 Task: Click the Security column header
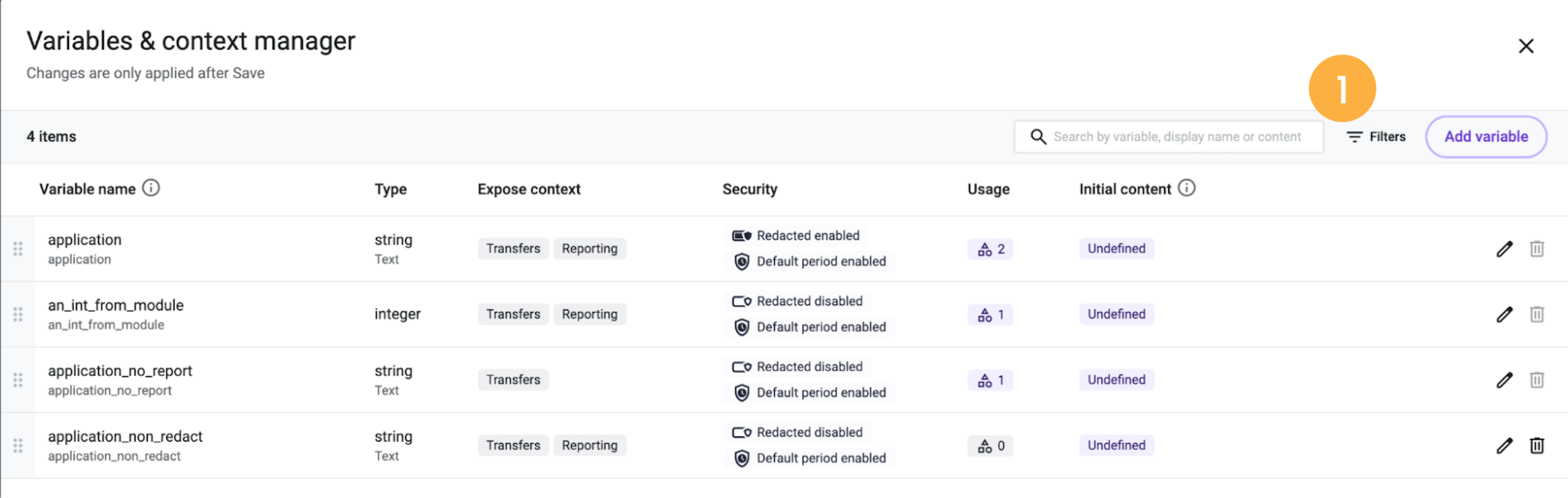point(750,189)
